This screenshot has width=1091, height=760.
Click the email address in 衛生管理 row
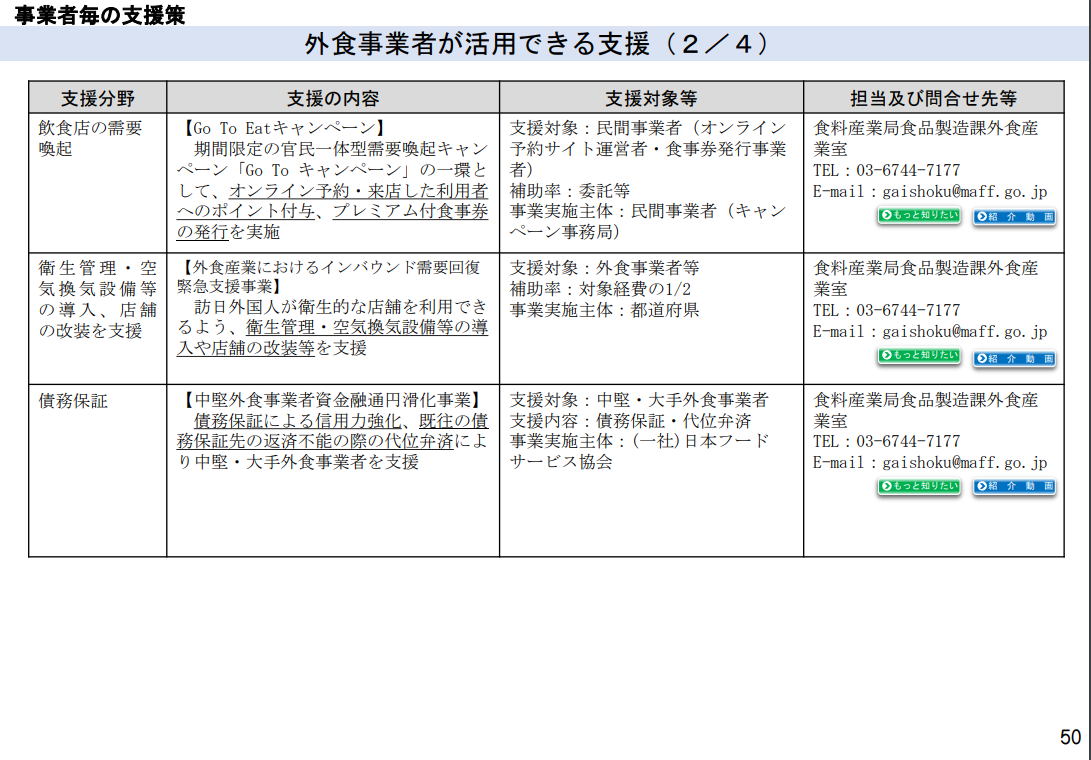pyautogui.click(x=964, y=332)
